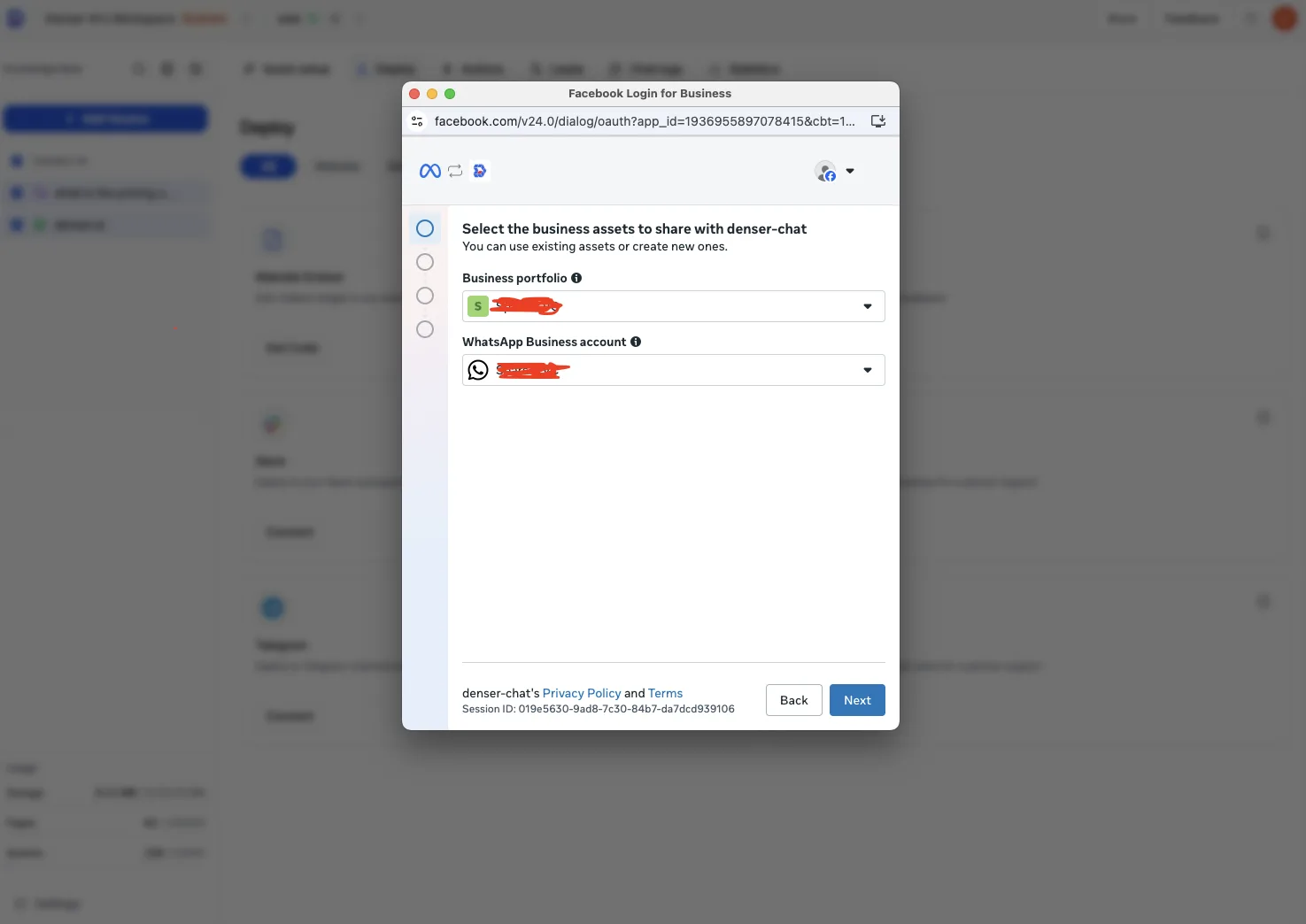This screenshot has height=924, width=1306.
Task: Click the Meta logo in dialog header
Action: point(430,171)
